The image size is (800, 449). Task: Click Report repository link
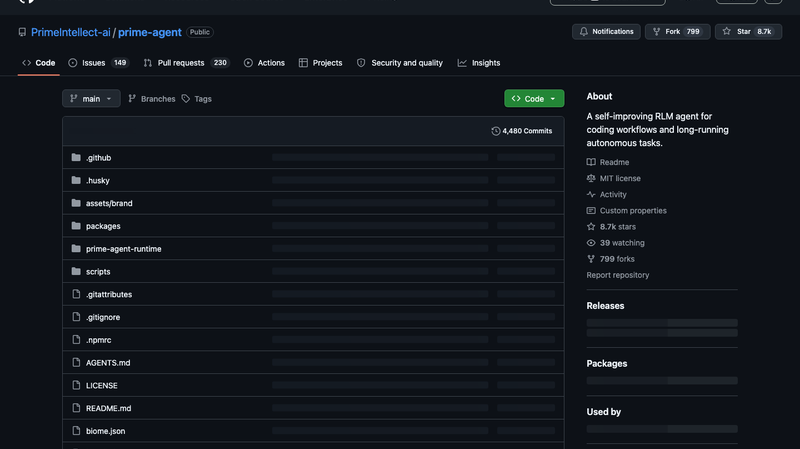(x=618, y=275)
